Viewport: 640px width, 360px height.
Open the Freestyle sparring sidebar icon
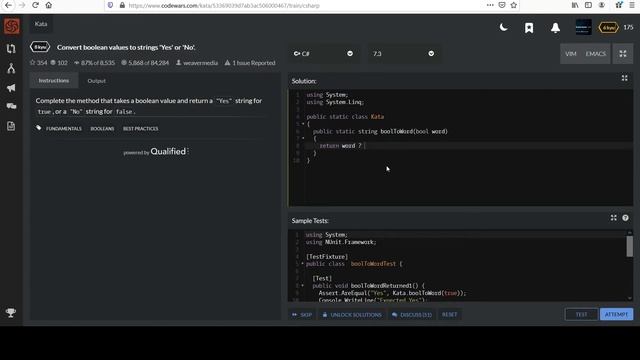point(11,68)
